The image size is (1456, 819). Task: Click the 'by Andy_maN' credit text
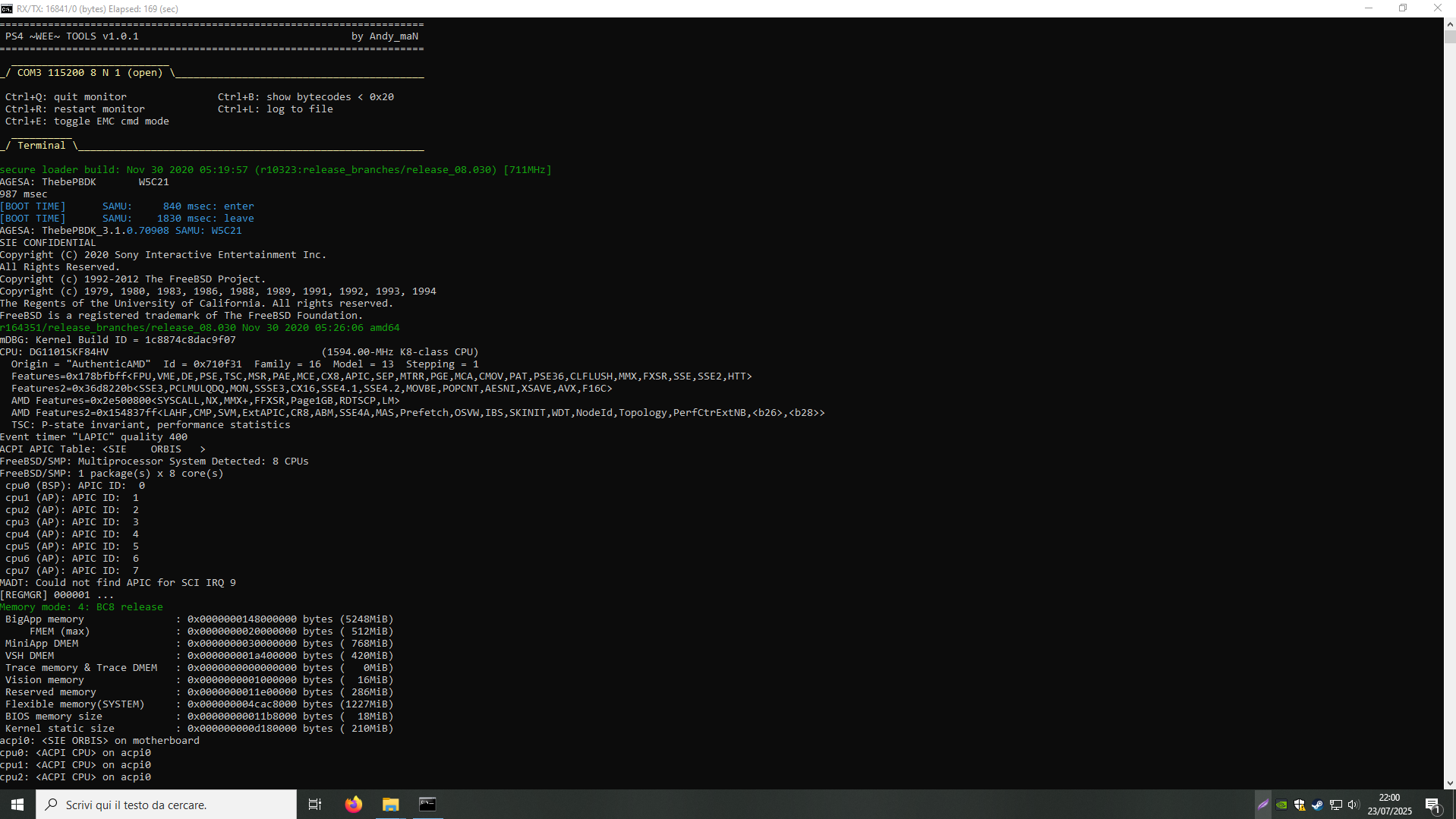385,36
